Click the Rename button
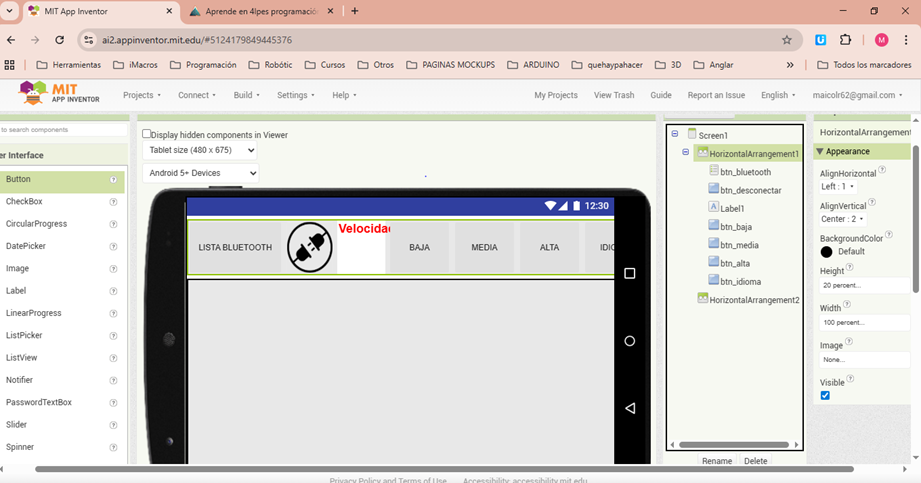 [716, 461]
